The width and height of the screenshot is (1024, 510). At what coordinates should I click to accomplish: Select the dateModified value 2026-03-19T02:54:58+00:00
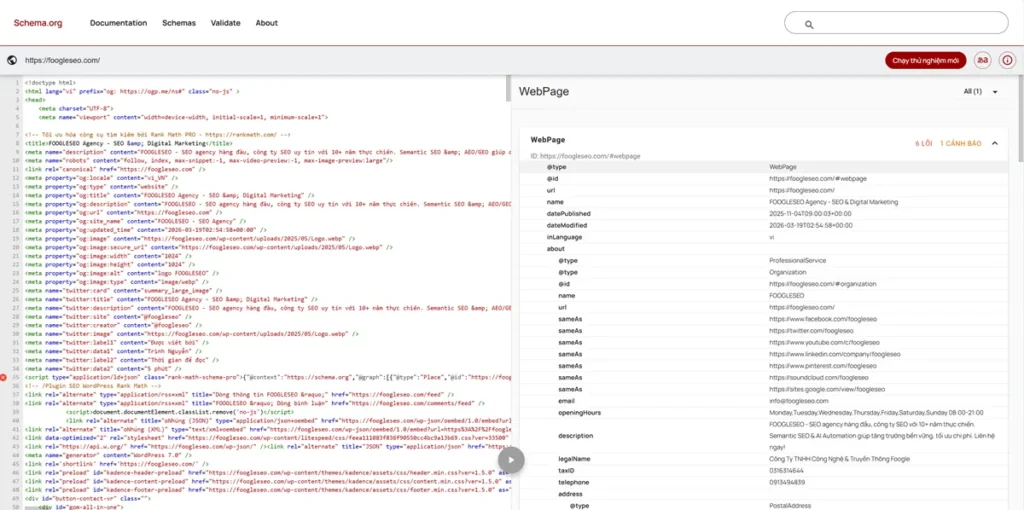point(810,225)
